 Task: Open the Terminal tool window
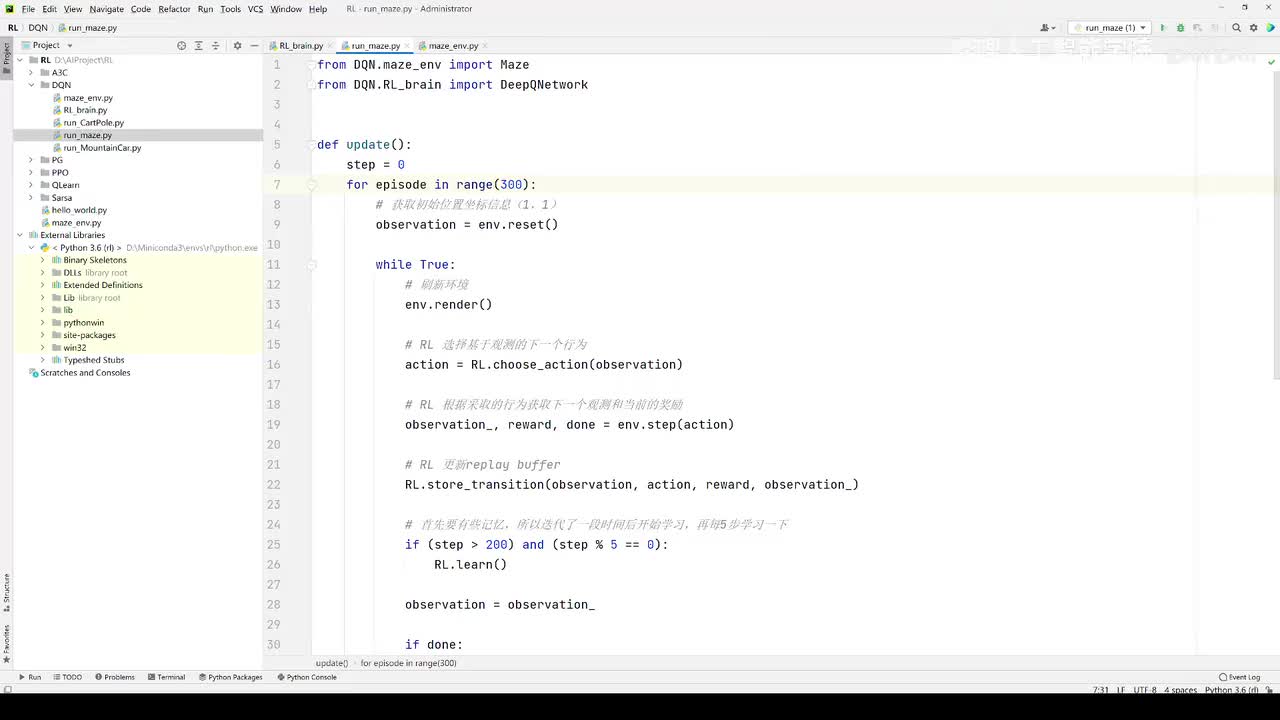click(166, 677)
